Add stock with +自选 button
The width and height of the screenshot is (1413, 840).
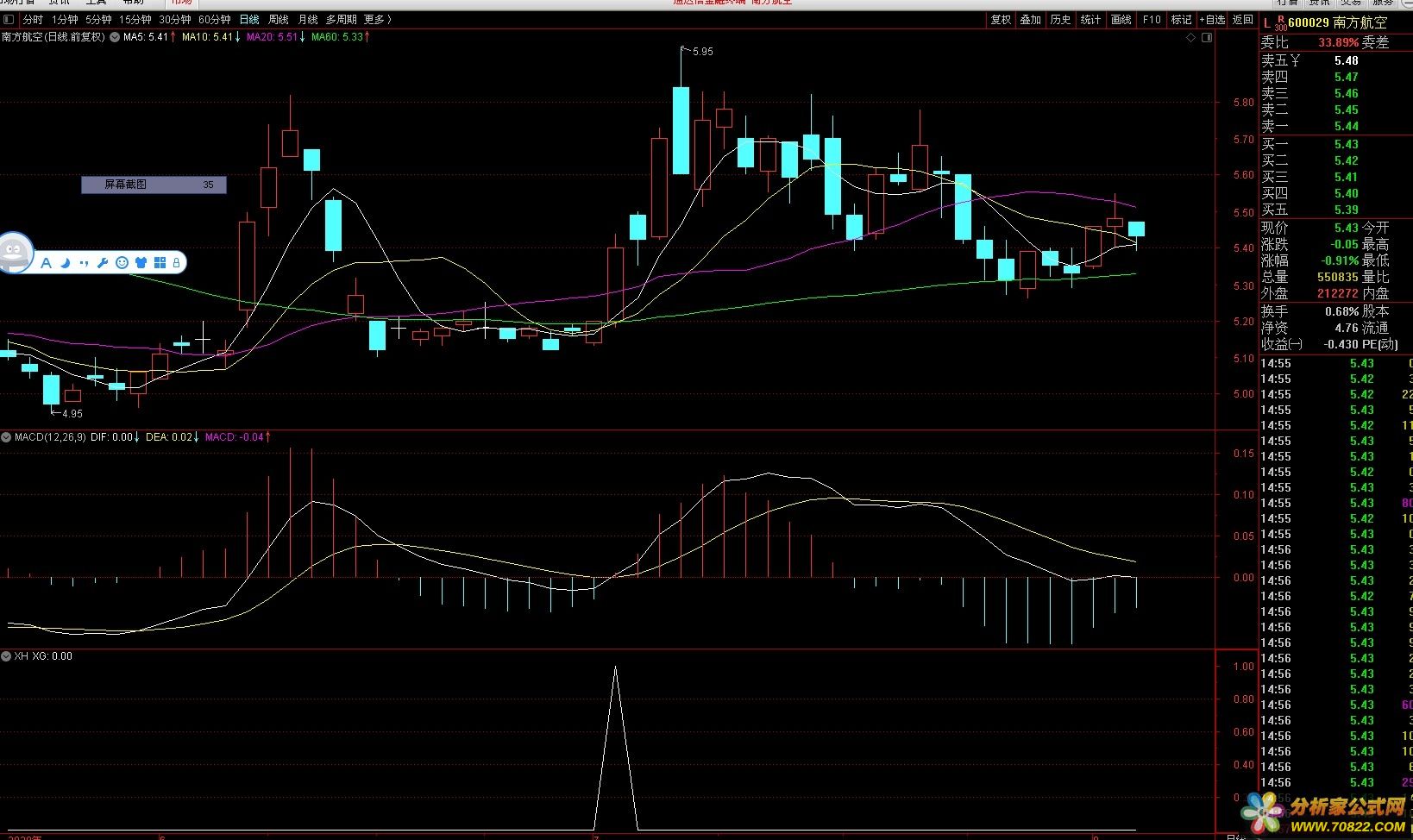(1212, 19)
